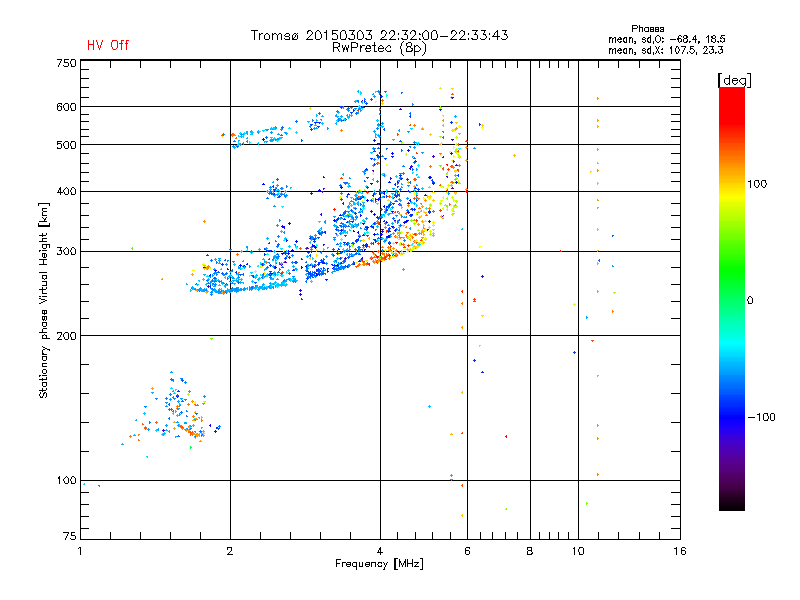
Task: Click y-axis tick label "300"
Action: click(x=66, y=252)
